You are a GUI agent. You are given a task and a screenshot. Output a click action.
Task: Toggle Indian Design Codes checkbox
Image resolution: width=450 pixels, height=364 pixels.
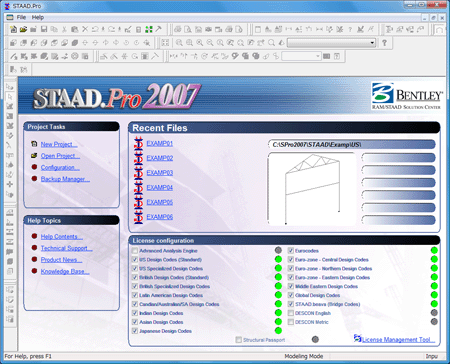coord(135,313)
